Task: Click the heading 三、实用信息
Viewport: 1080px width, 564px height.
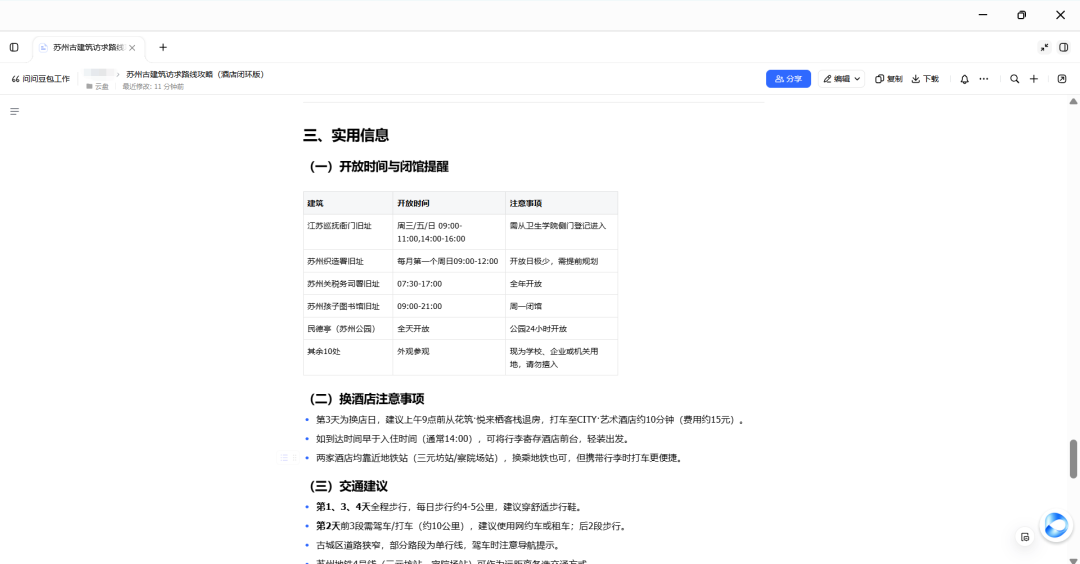Action: click(346, 135)
